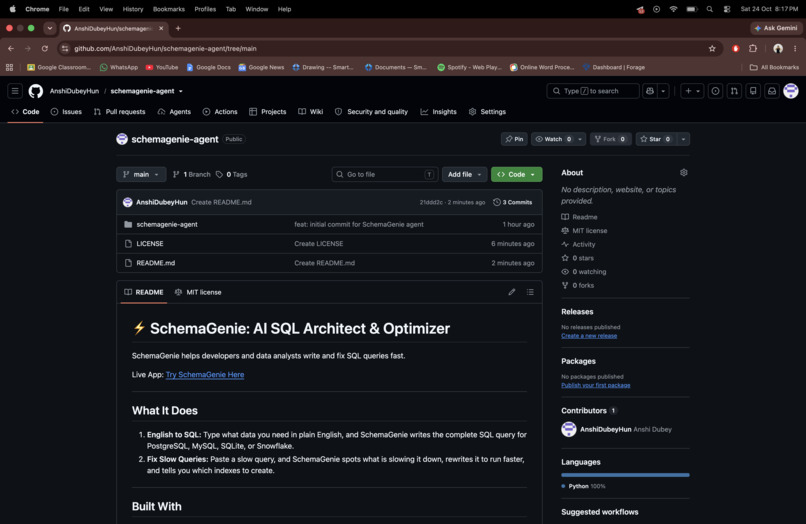The image size is (806, 524).
Task: Click Publish your first package link
Action: (x=596, y=385)
